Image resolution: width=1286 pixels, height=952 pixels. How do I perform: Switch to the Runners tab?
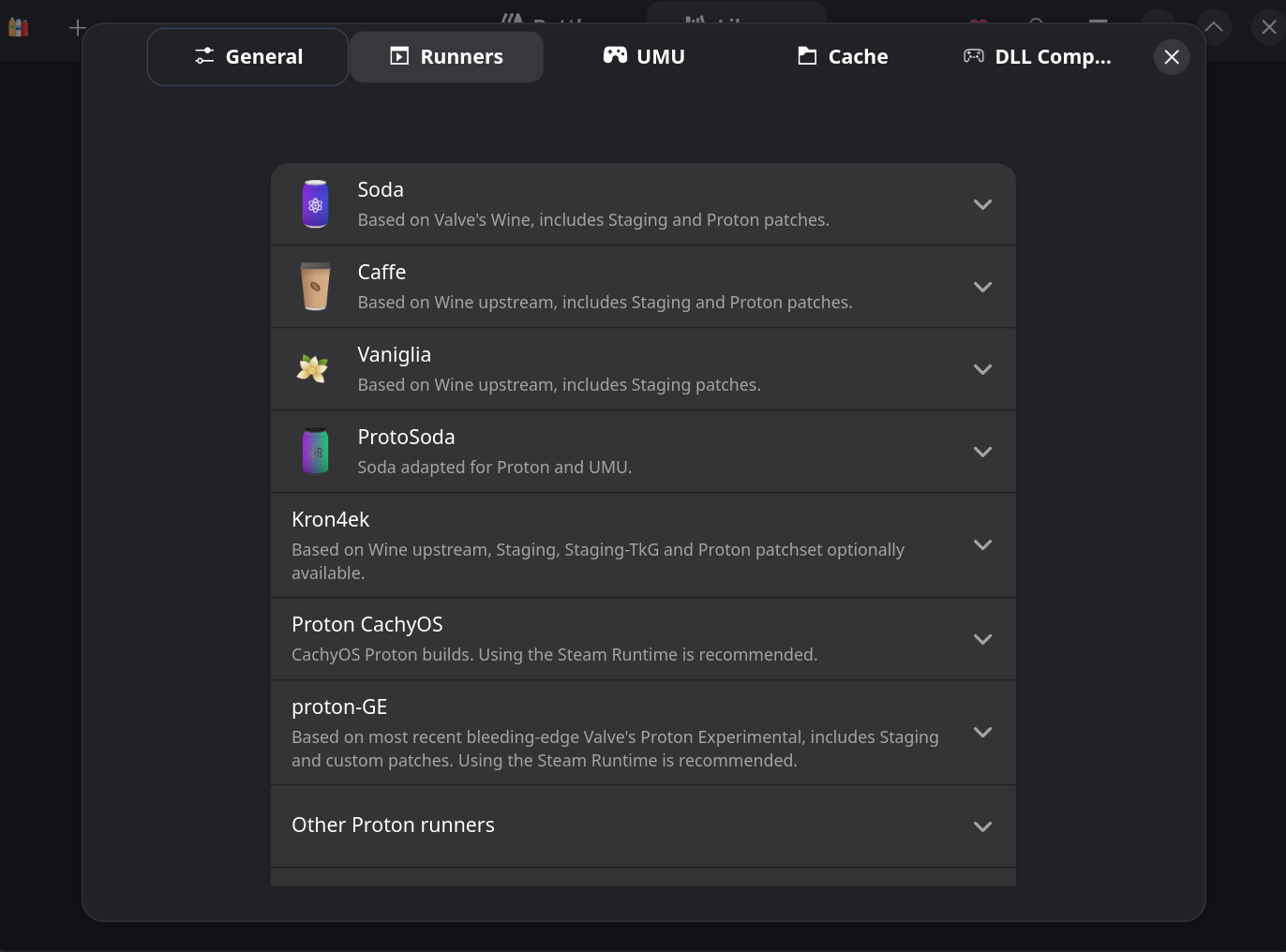pyautogui.click(x=447, y=56)
